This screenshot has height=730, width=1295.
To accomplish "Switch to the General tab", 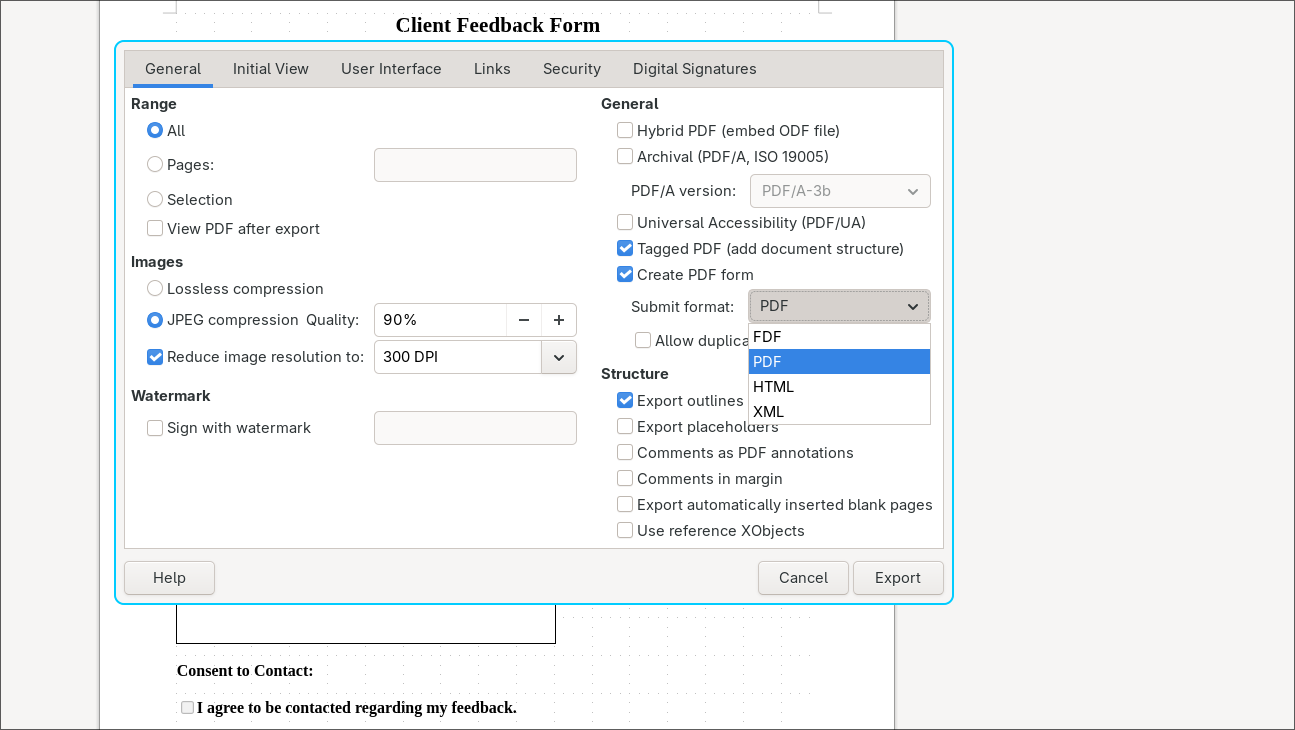I will [x=173, y=69].
